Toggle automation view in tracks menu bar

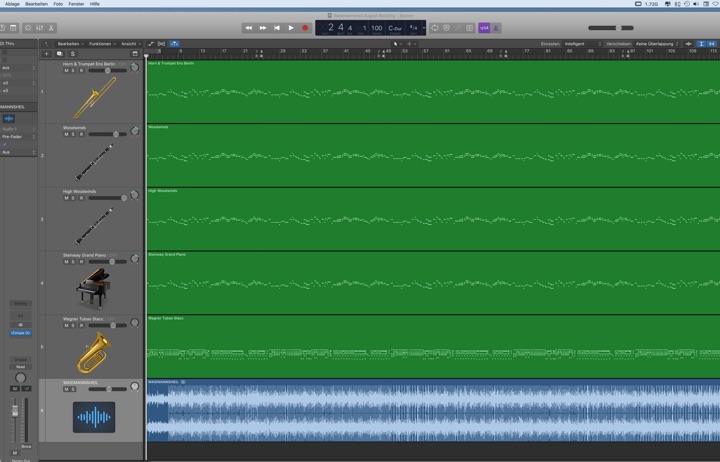[x=151, y=44]
